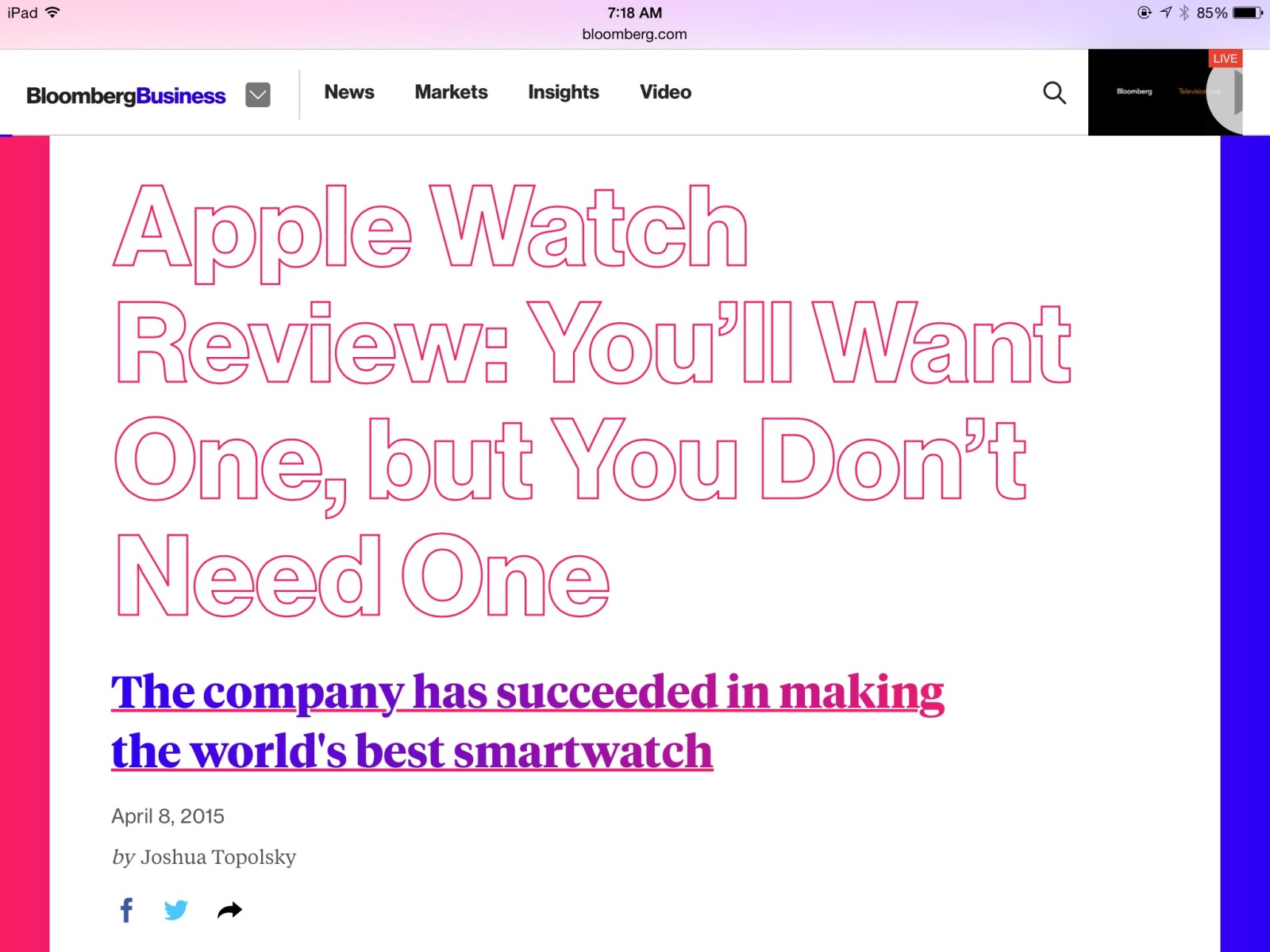Tap the battery indicator in status bar
Image resolution: width=1270 pixels, height=952 pixels.
[1248, 13]
